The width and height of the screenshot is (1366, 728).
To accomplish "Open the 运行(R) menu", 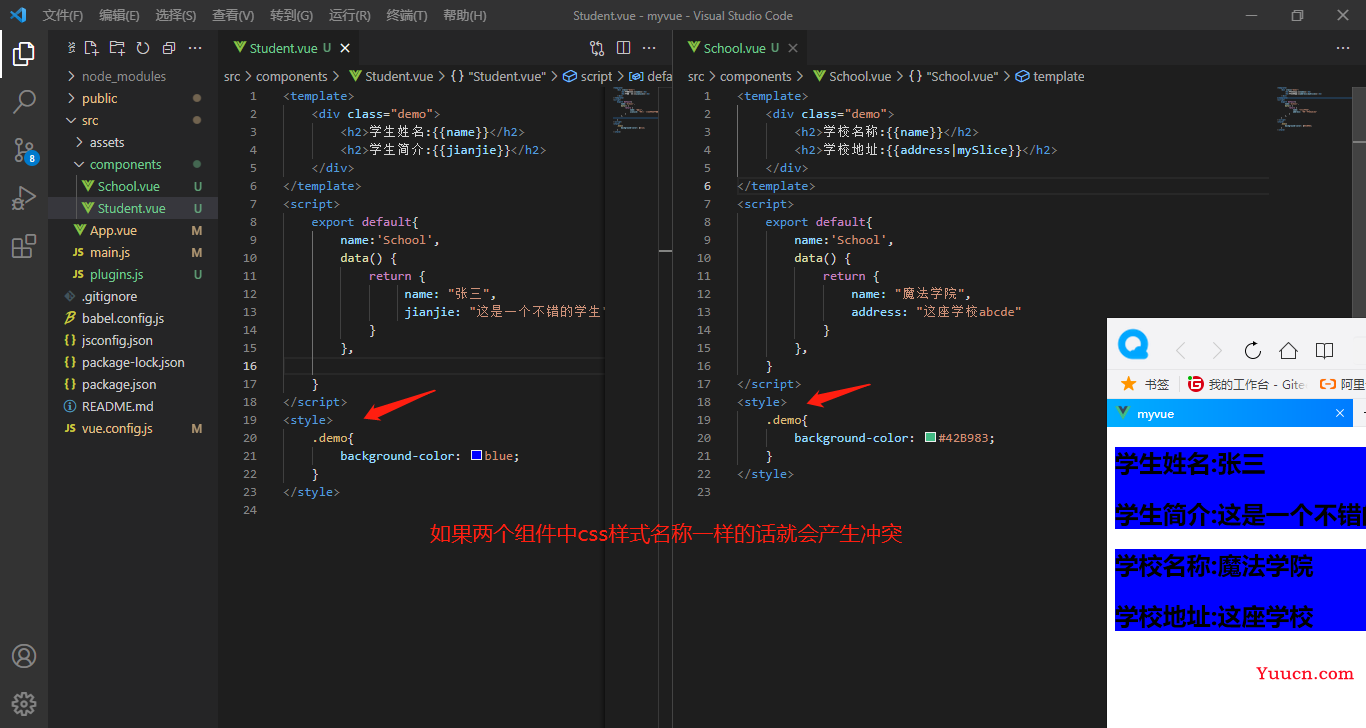I will [x=349, y=15].
